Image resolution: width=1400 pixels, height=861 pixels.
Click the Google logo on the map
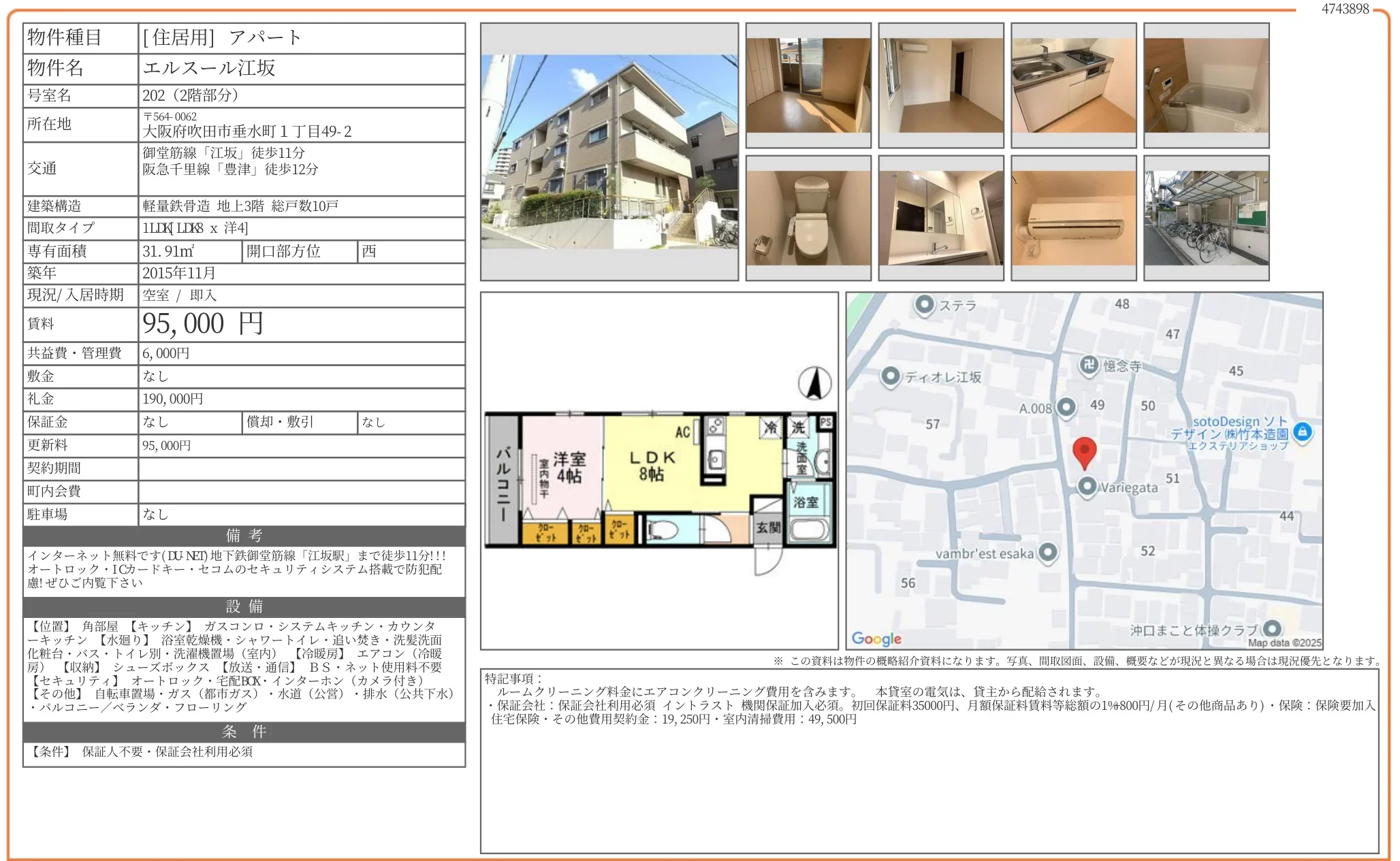pos(876,638)
